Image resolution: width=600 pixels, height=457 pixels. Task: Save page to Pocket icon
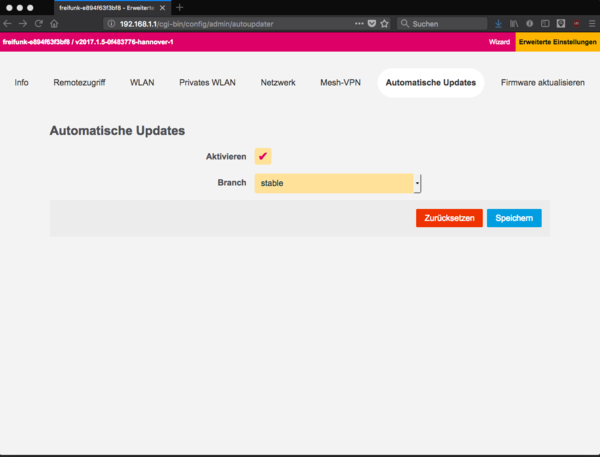pyautogui.click(x=372, y=24)
